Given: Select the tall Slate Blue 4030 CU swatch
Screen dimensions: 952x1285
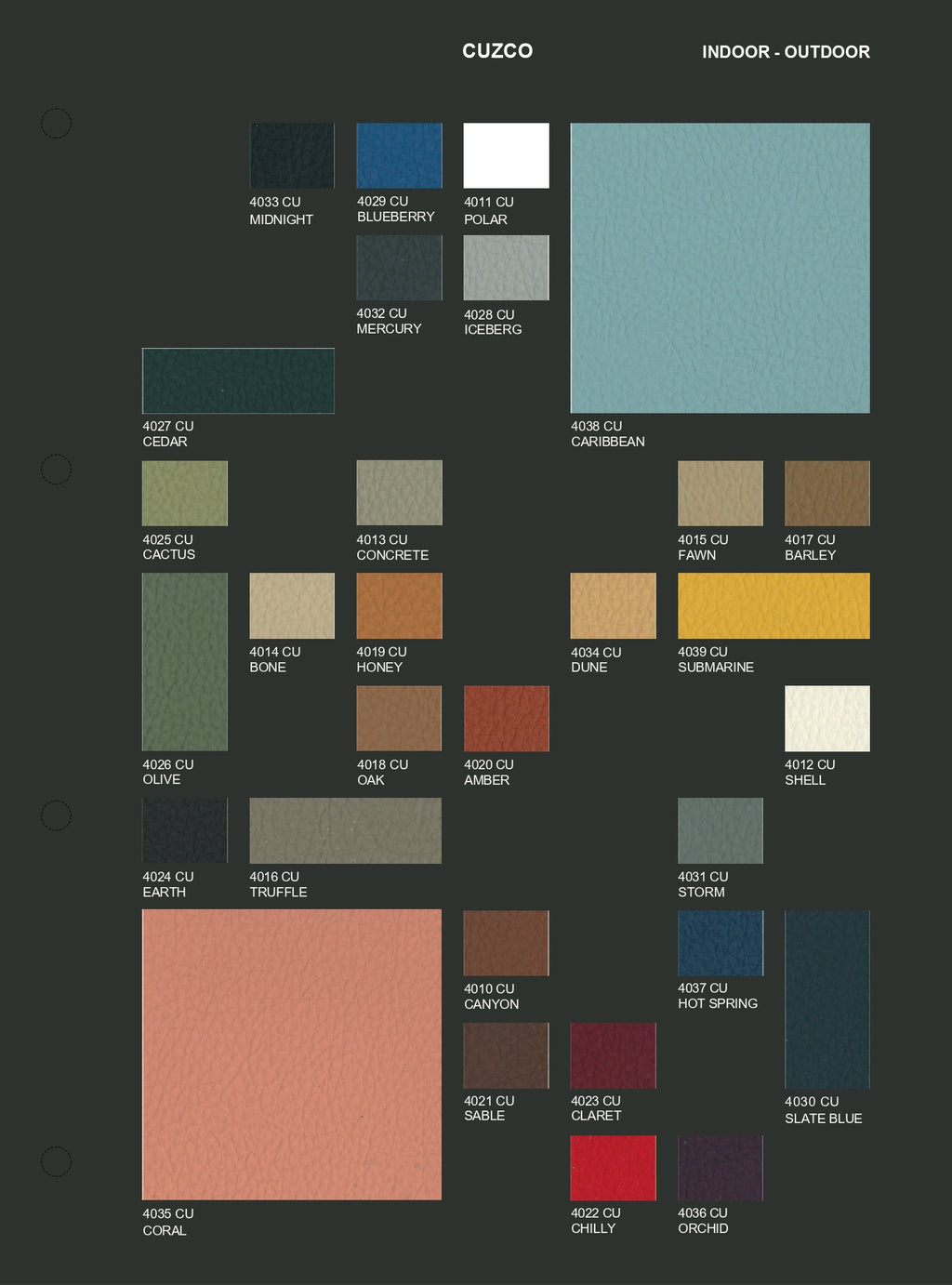Looking at the screenshot, I should [827, 1000].
